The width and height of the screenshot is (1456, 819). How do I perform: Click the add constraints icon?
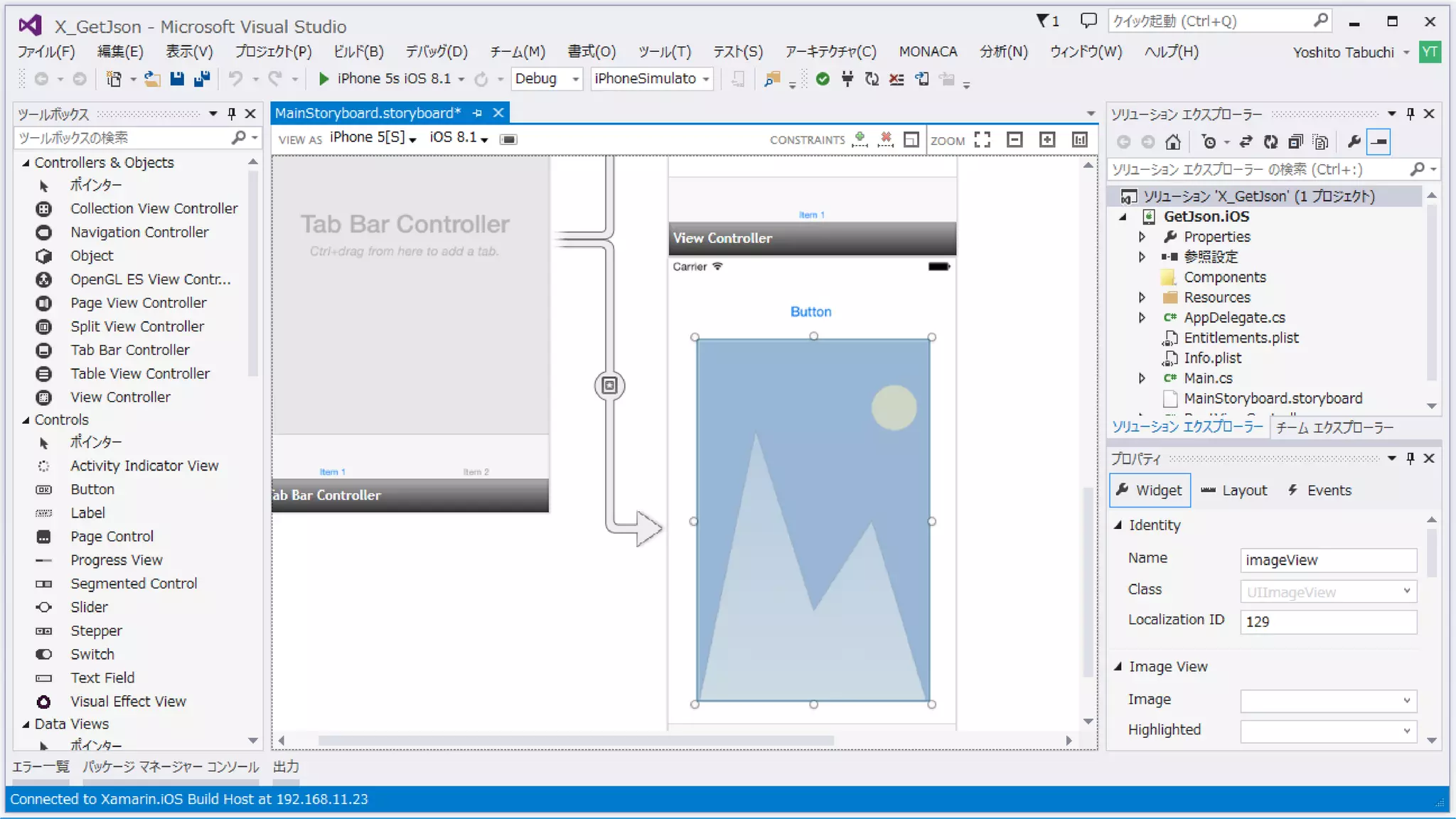pyautogui.click(x=860, y=139)
